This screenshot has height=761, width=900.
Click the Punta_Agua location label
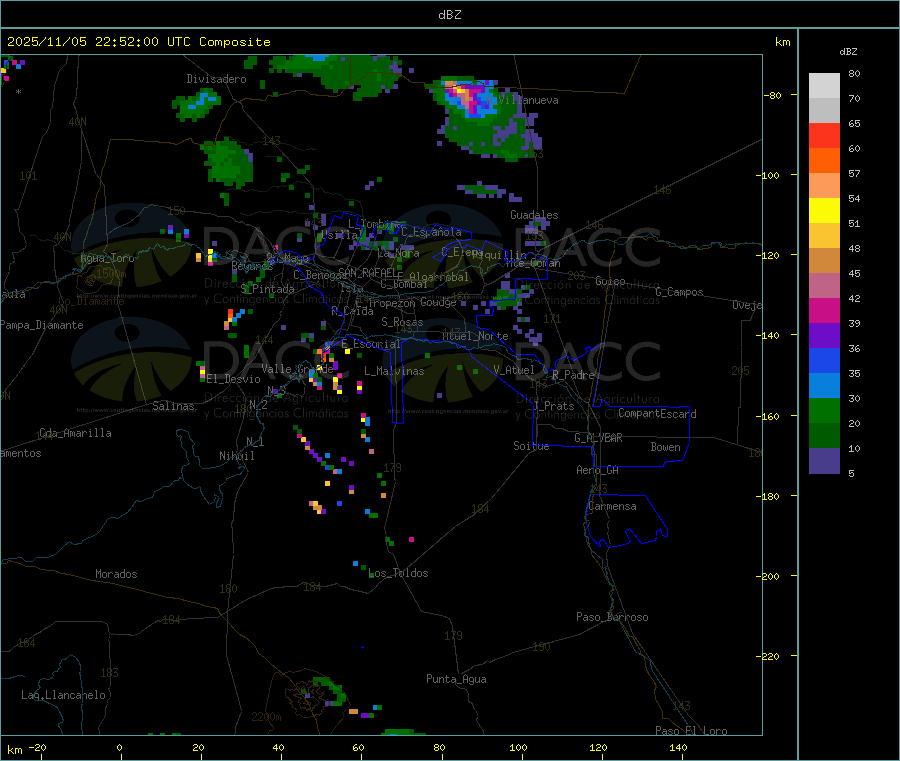tap(456, 680)
